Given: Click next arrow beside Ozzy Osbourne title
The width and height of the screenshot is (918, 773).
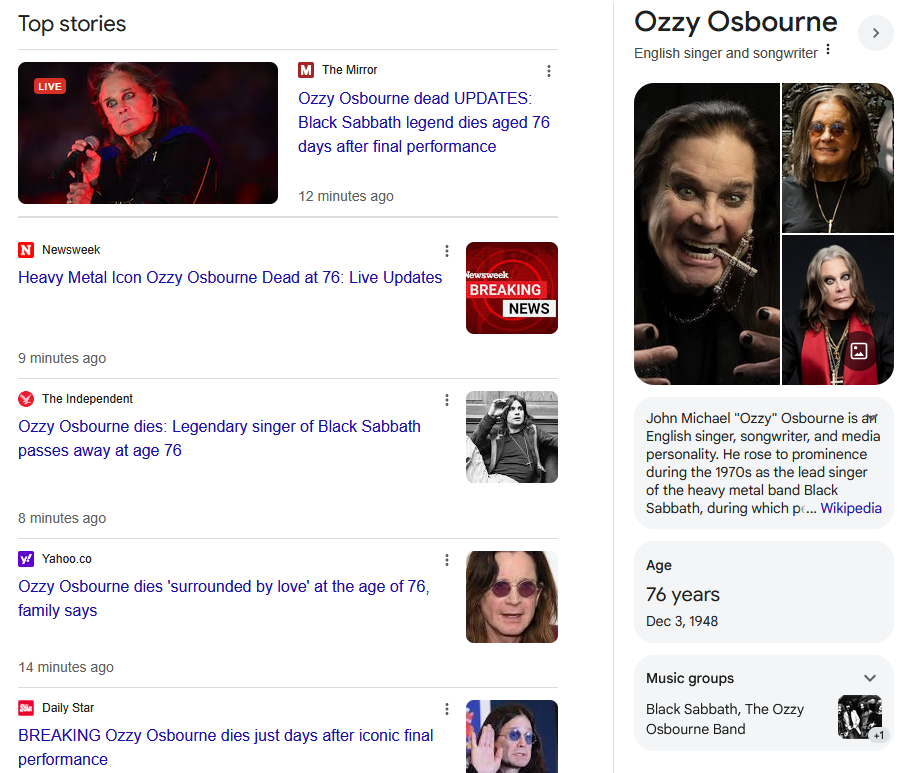Looking at the screenshot, I should point(875,33).
